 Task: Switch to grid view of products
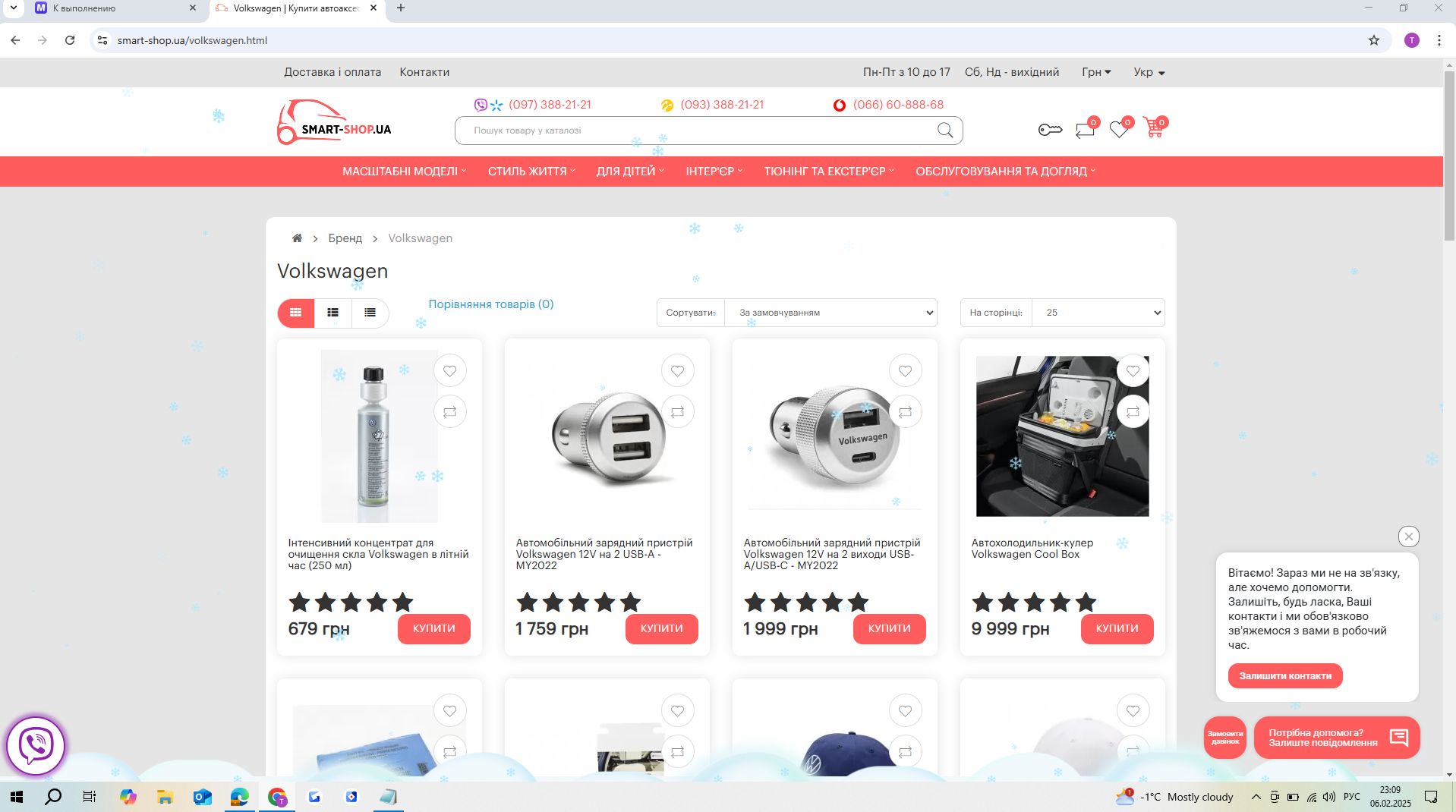296,313
